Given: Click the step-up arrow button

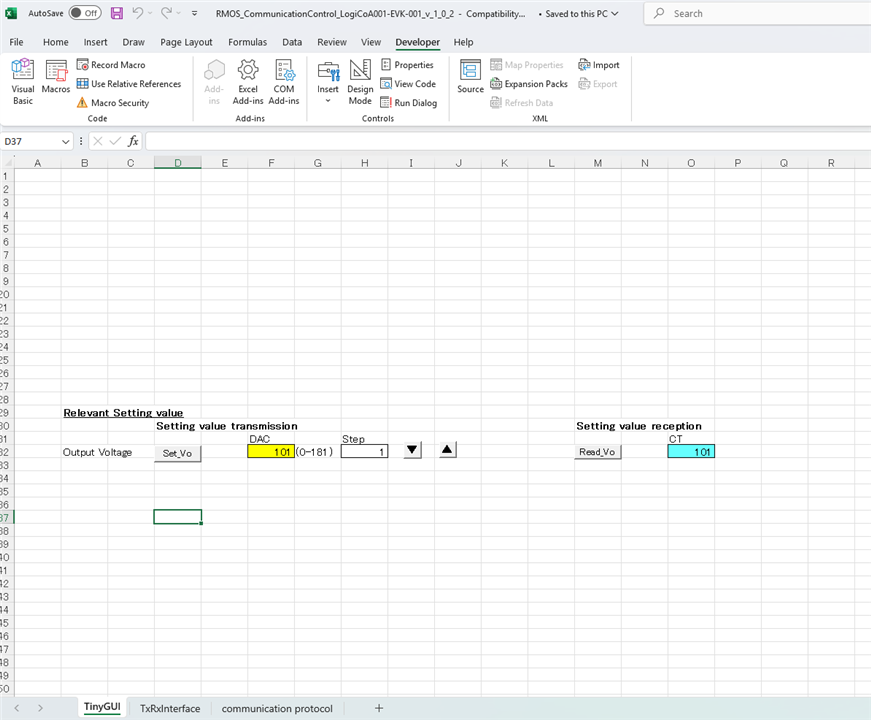Looking at the screenshot, I should [448, 451].
